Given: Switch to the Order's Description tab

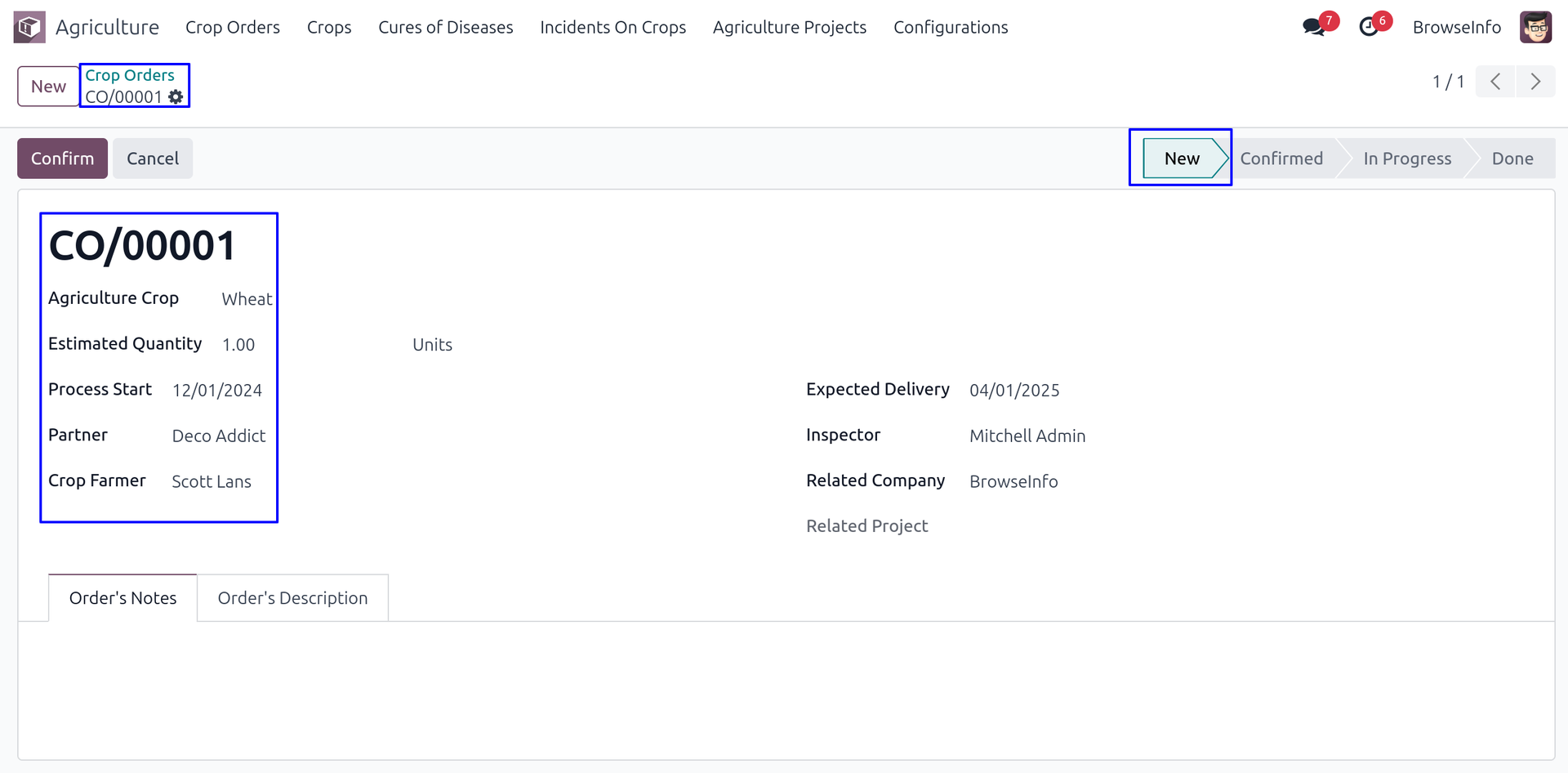Looking at the screenshot, I should tap(292, 598).
